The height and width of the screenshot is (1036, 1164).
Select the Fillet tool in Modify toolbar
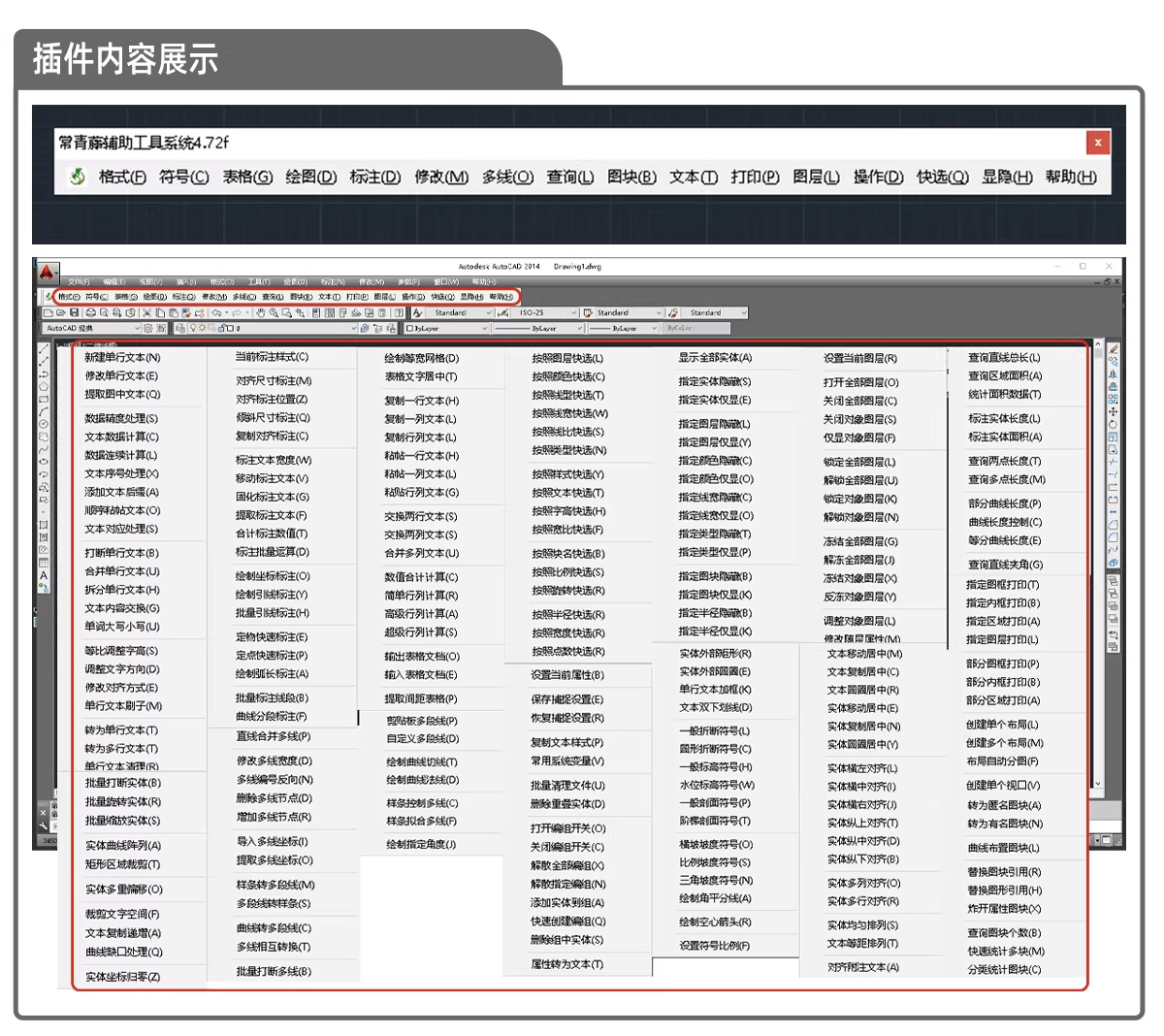(1114, 536)
